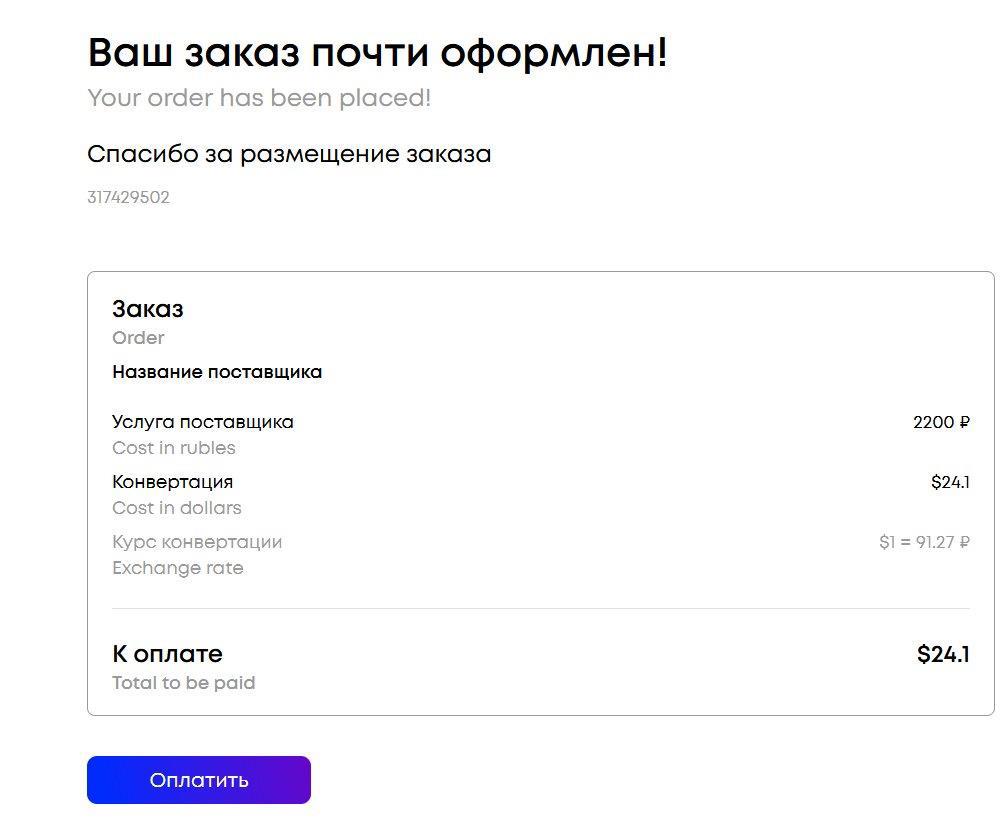Select order number 317429502
This screenshot has width=1006, height=822.
click(128, 197)
